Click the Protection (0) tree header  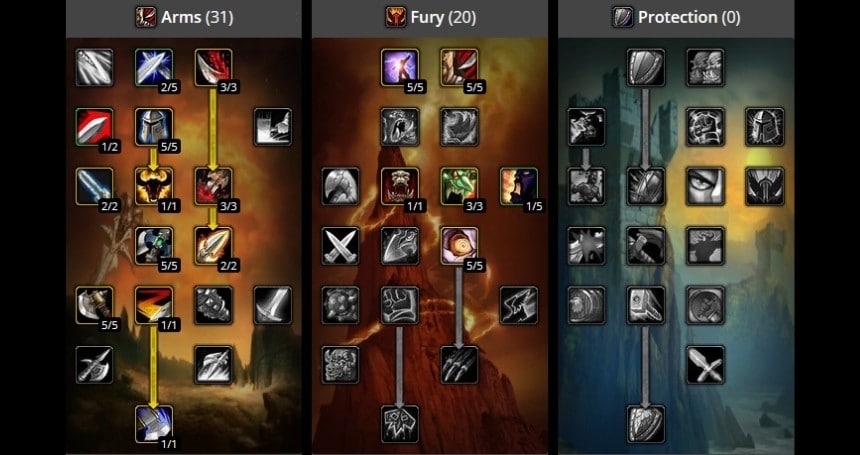click(676, 18)
